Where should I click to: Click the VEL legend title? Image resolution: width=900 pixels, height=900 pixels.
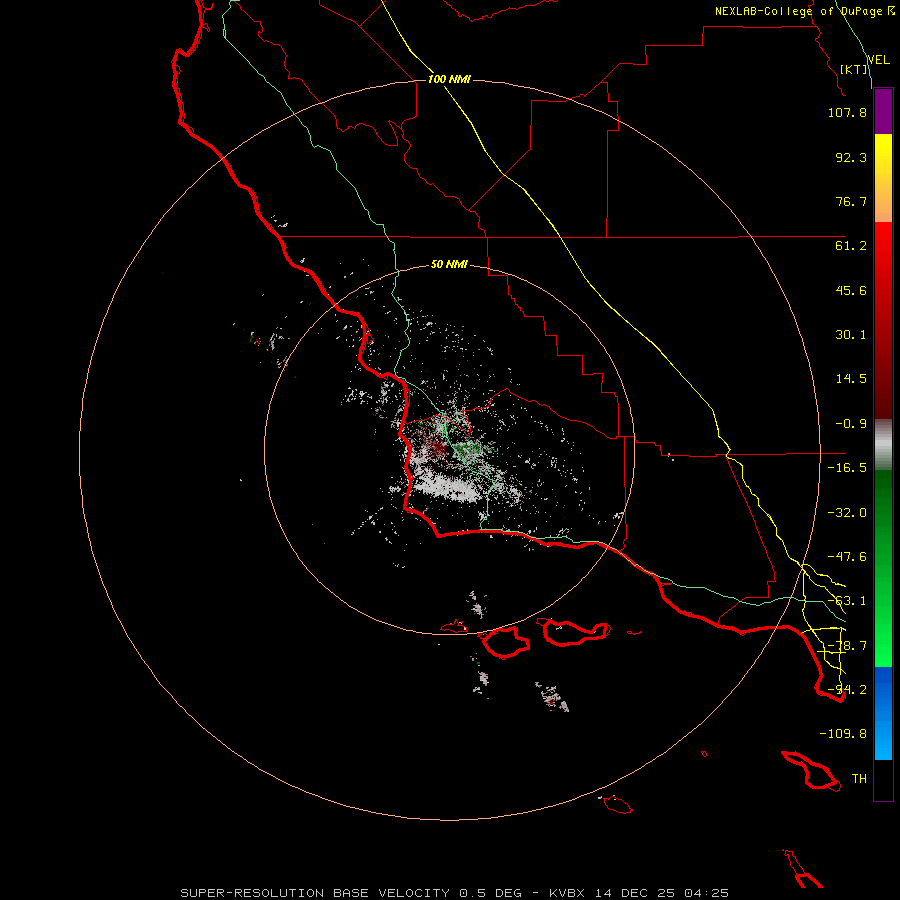[878, 60]
